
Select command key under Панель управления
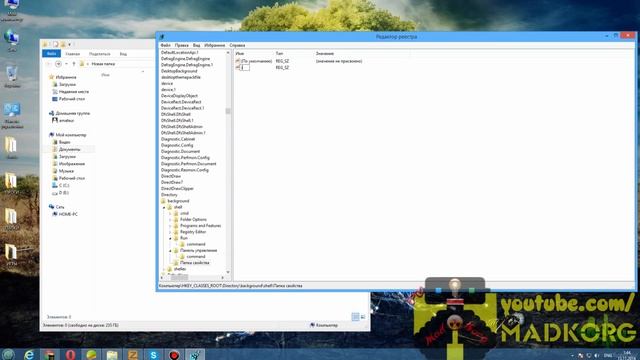[x=196, y=256]
